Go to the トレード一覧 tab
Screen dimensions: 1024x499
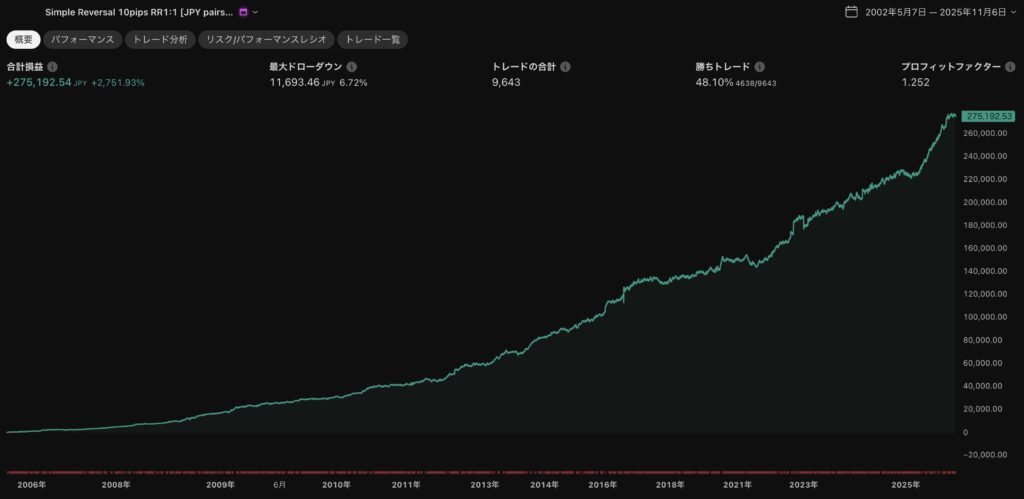(372, 40)
